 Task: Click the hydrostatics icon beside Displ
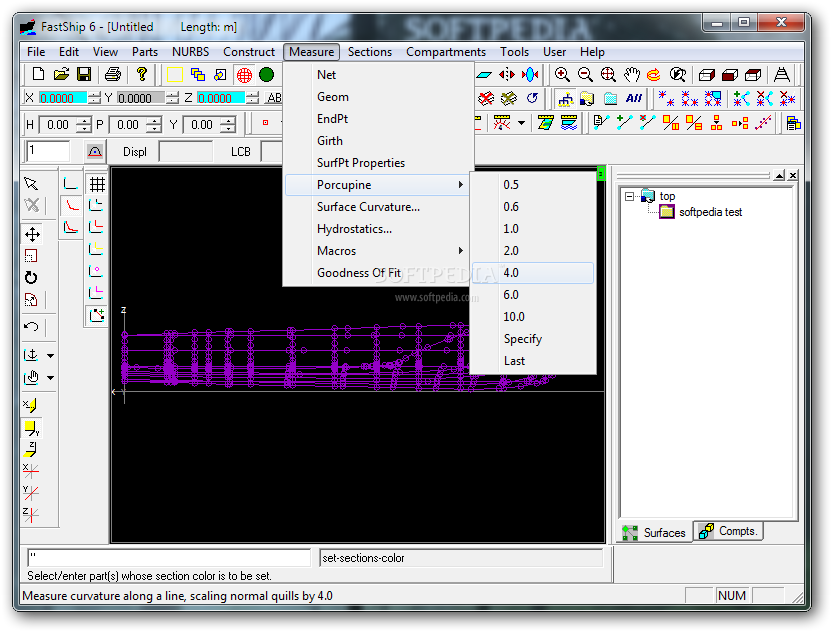[x=94, y=152]
